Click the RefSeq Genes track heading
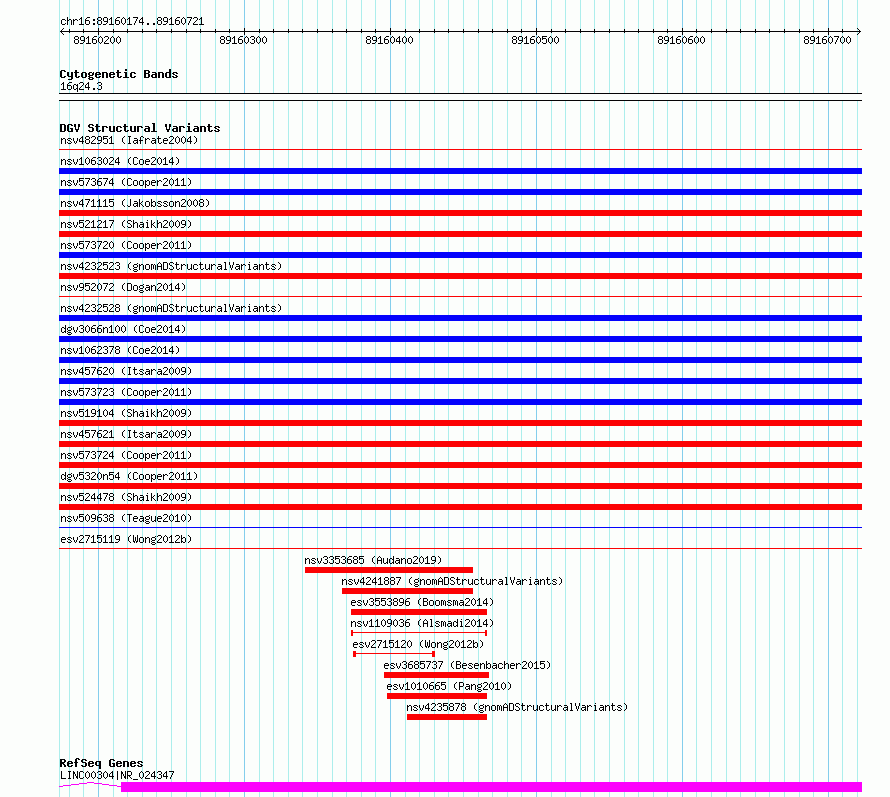890x797 pixels. pos(101,763)
